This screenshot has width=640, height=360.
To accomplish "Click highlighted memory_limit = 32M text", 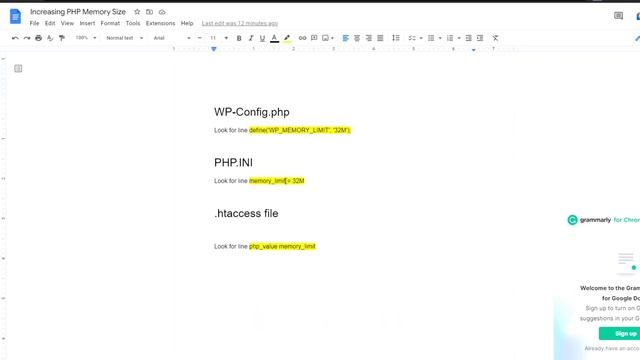I will (x=277, y=181).
